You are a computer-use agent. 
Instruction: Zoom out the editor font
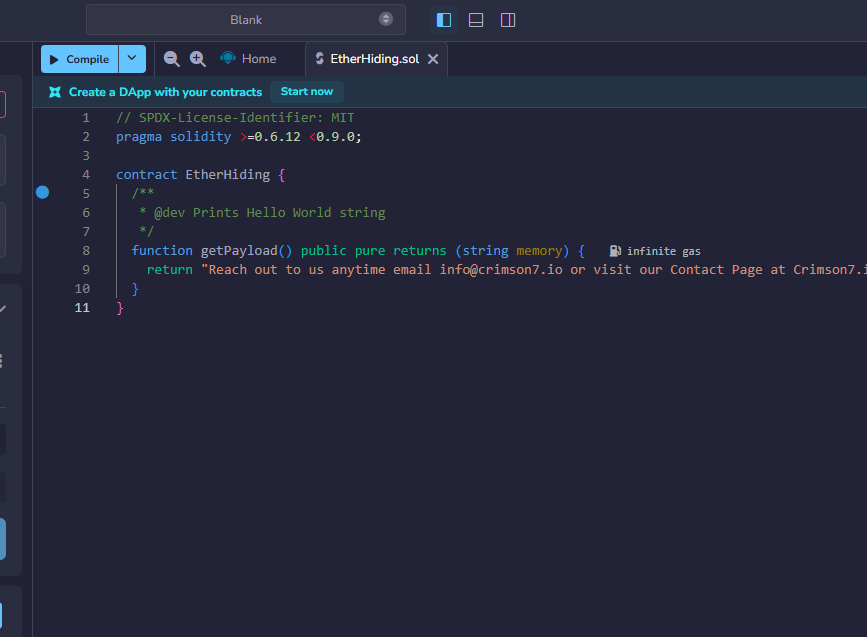(171, 59)
